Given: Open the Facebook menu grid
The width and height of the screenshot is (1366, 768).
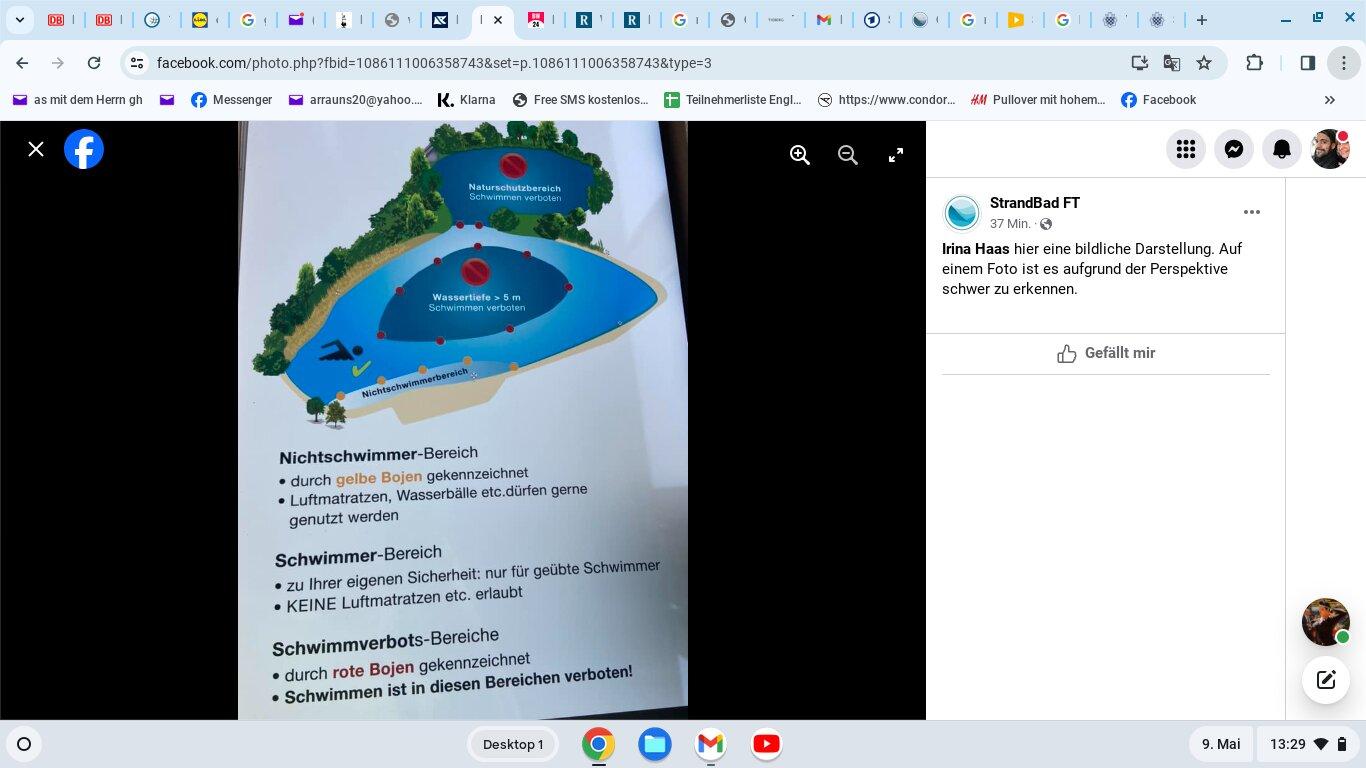Looking at the screenshot, I should pos(1186,149).
